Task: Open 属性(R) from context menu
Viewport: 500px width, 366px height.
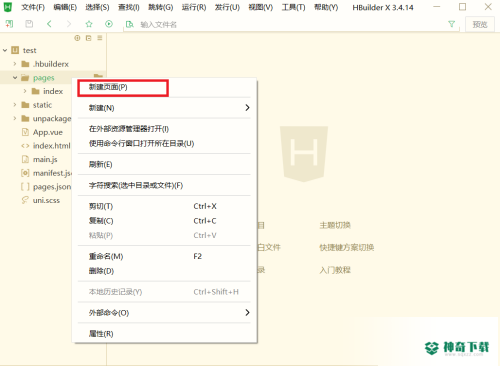Action: 164,334
